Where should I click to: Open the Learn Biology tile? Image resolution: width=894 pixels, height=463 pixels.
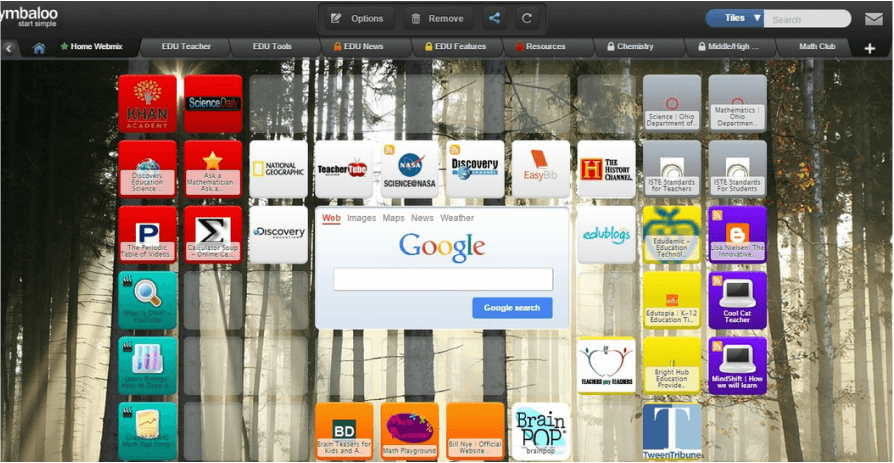click(147, 366)
